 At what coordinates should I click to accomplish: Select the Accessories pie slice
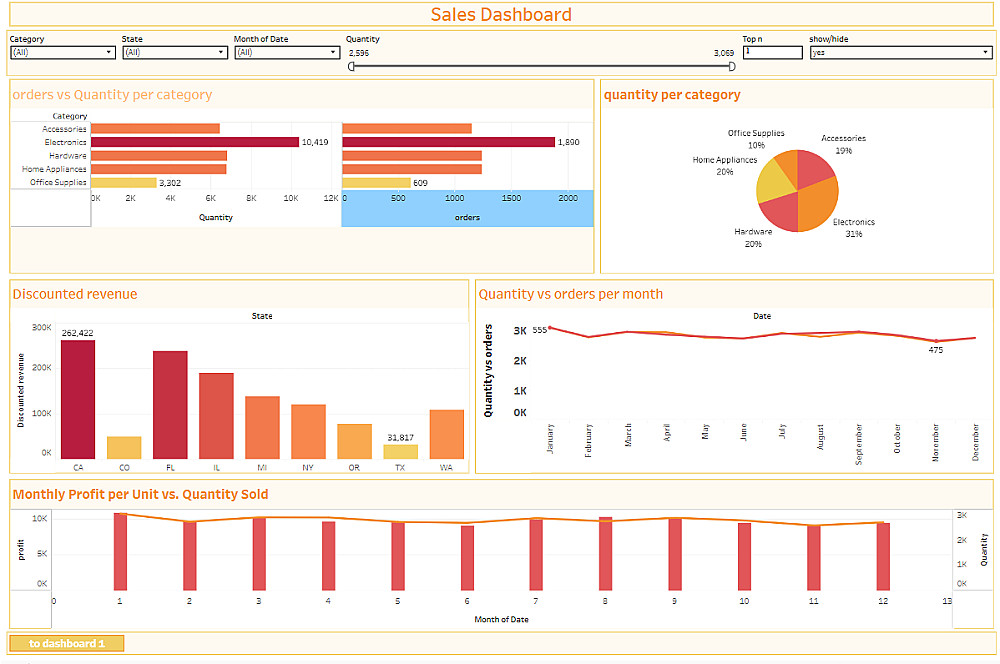pyautogui.click(x=814, y=167)
